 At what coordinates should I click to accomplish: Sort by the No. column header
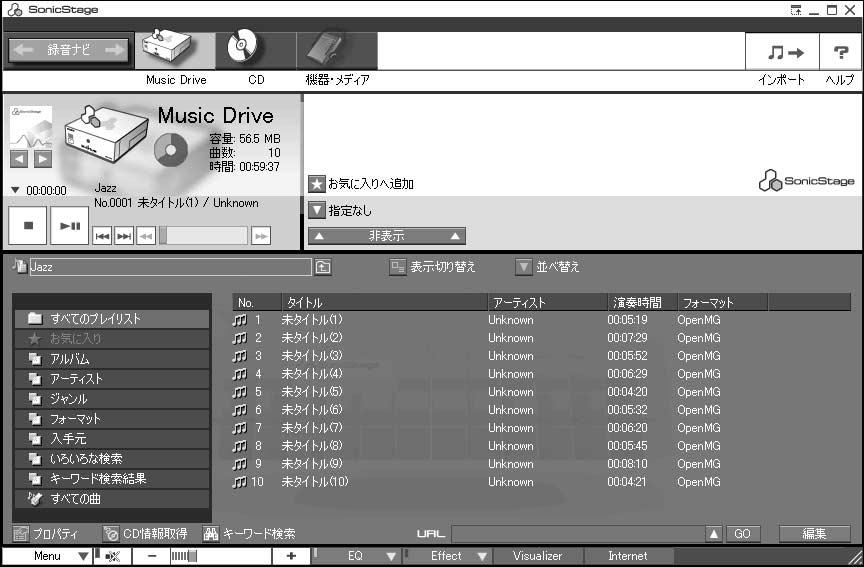point(257,303)
